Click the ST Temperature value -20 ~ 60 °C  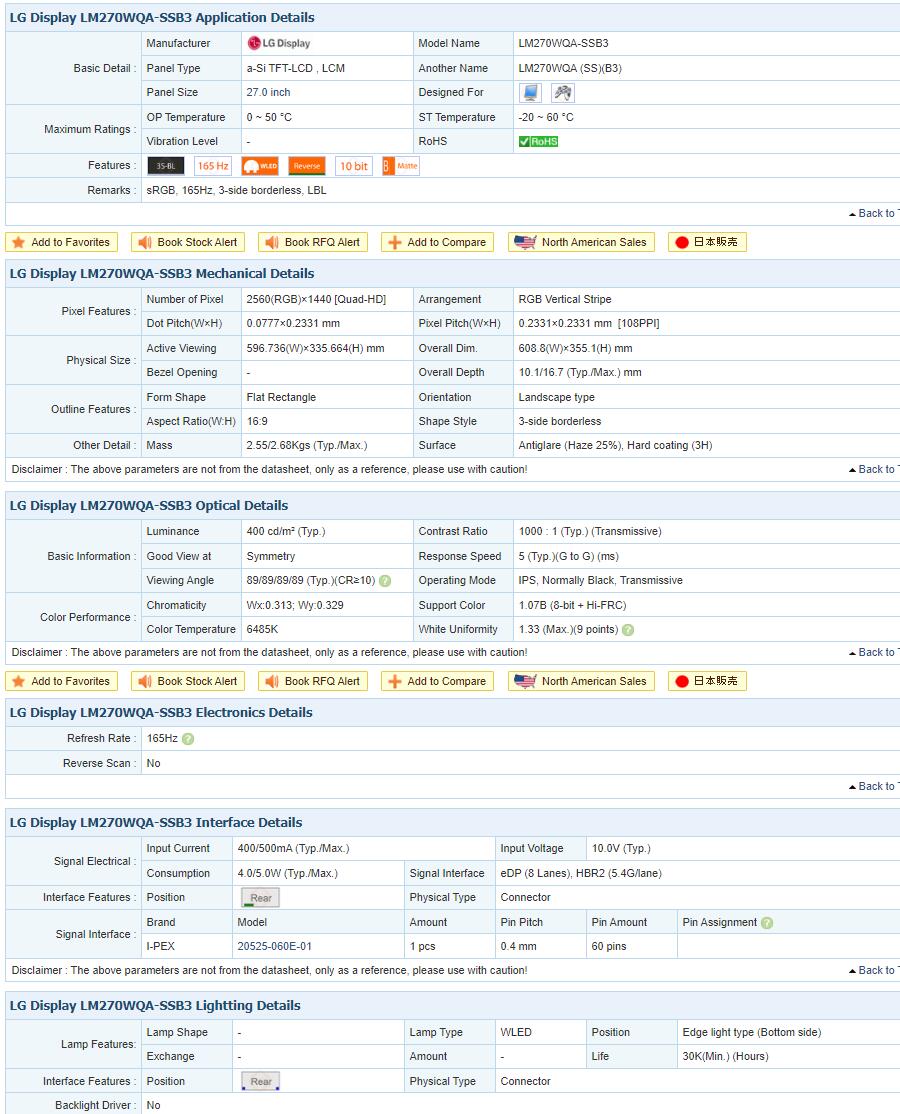coord(546,117)
